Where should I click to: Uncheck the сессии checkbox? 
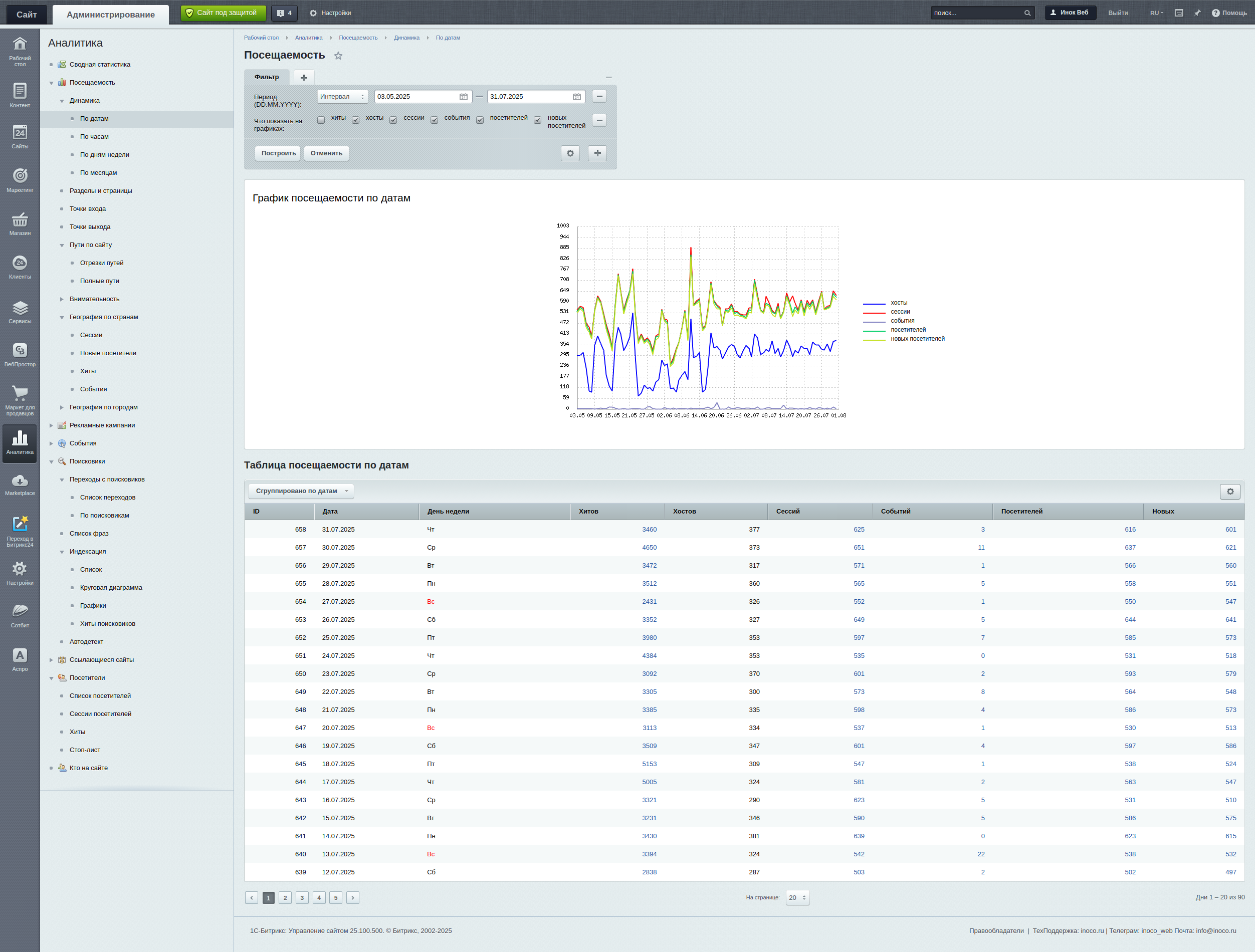[393, 120]
